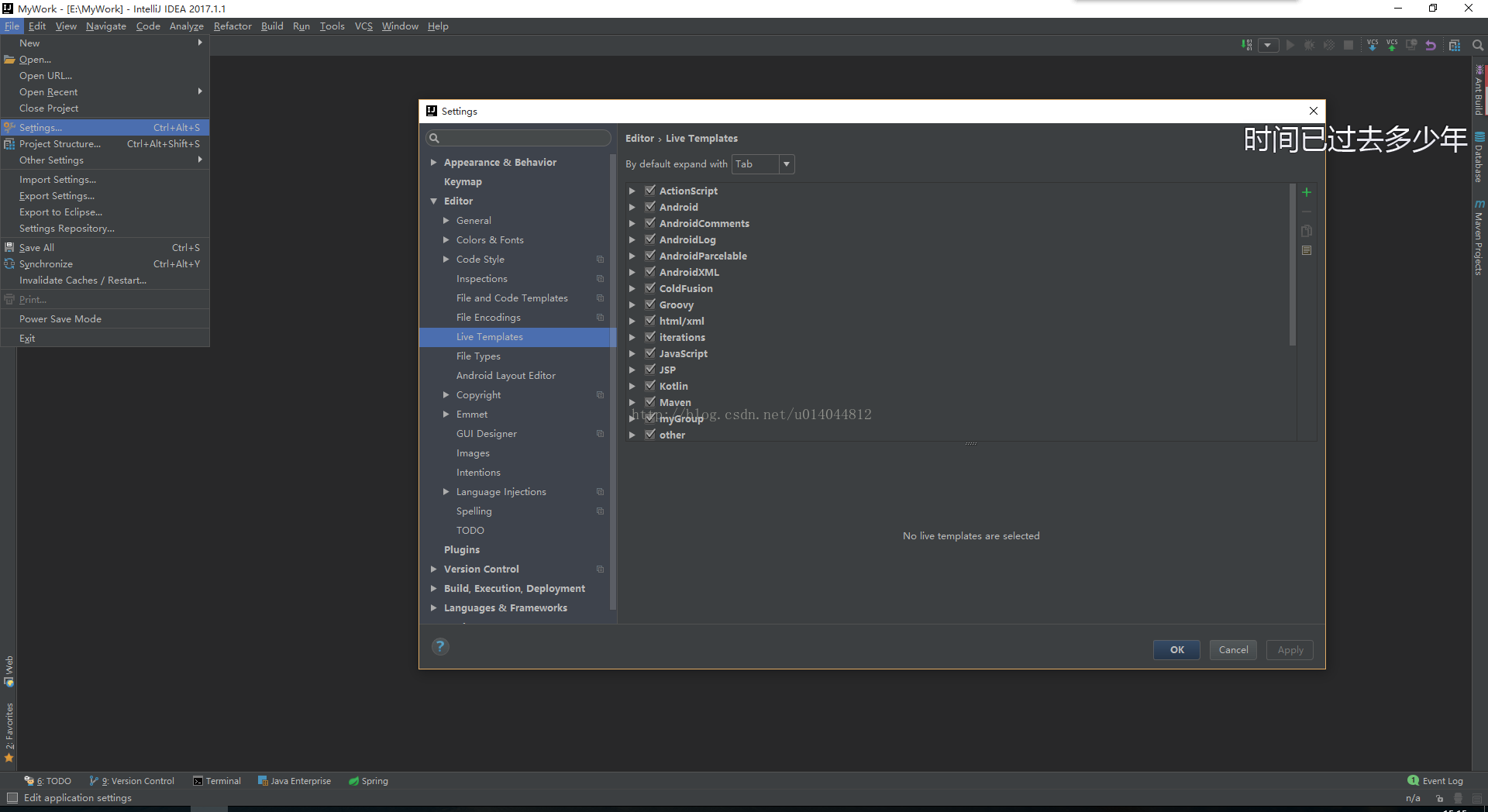This screenshot has height=812, width=1488.
Task: Click the OK button in Settings
Action: point(1176,650)
